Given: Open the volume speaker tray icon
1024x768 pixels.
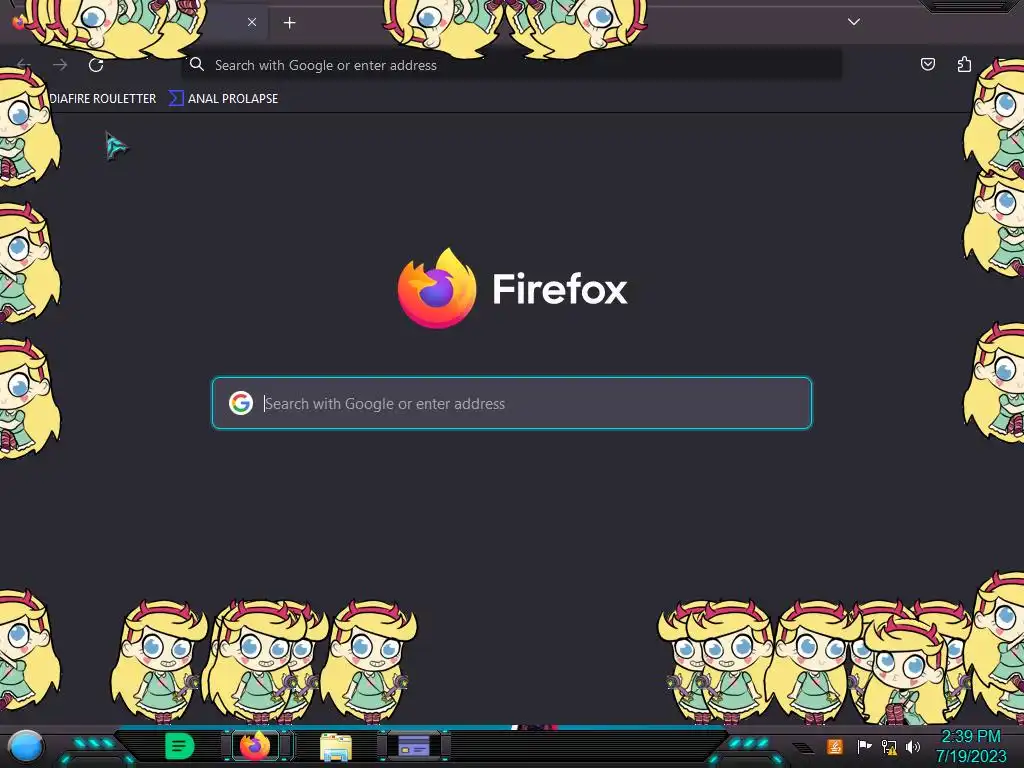Looking at the screenshot, I should 913,746.
